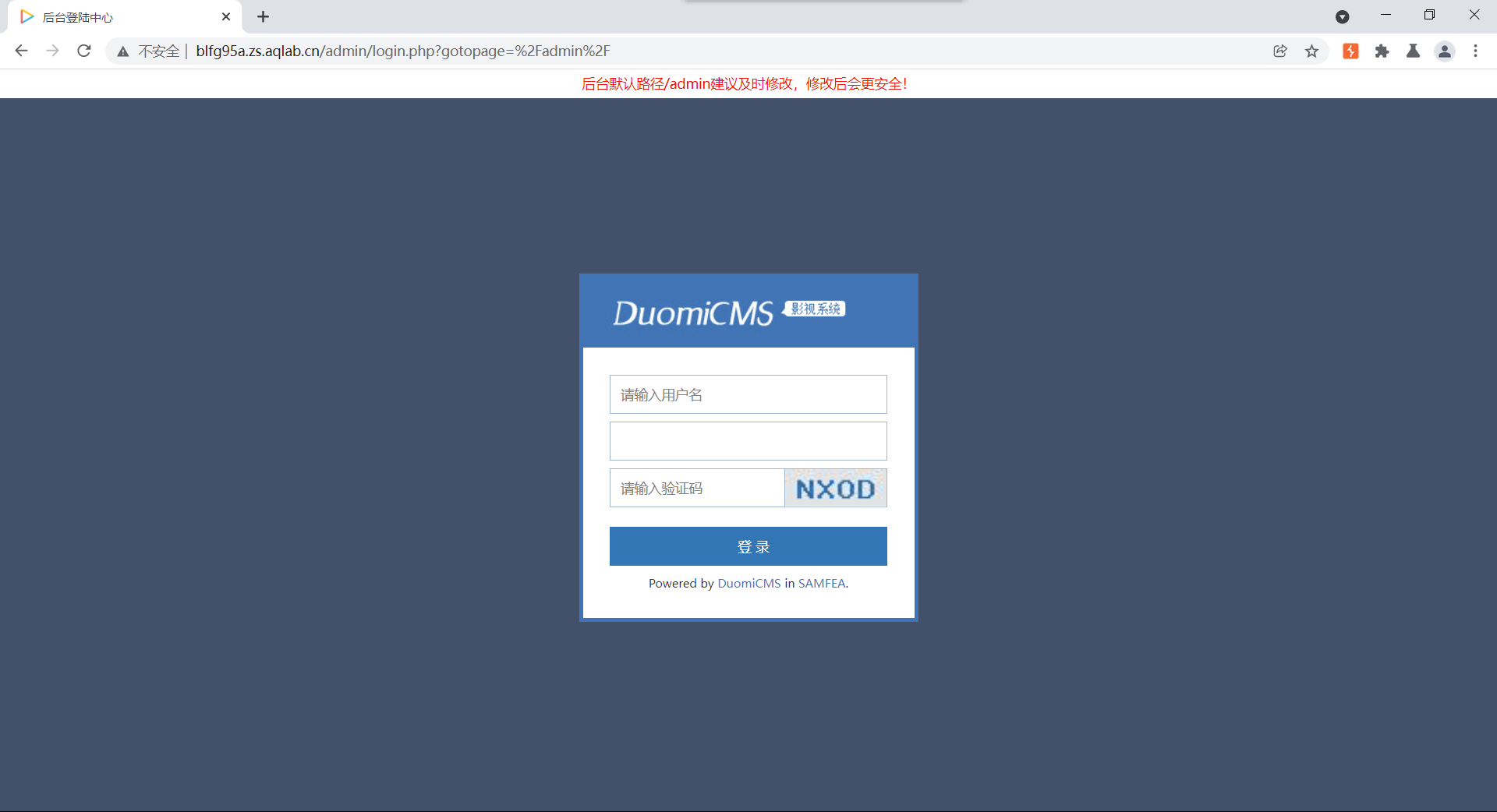Refresh the NXOD captcha image

(x=836, y=488)
